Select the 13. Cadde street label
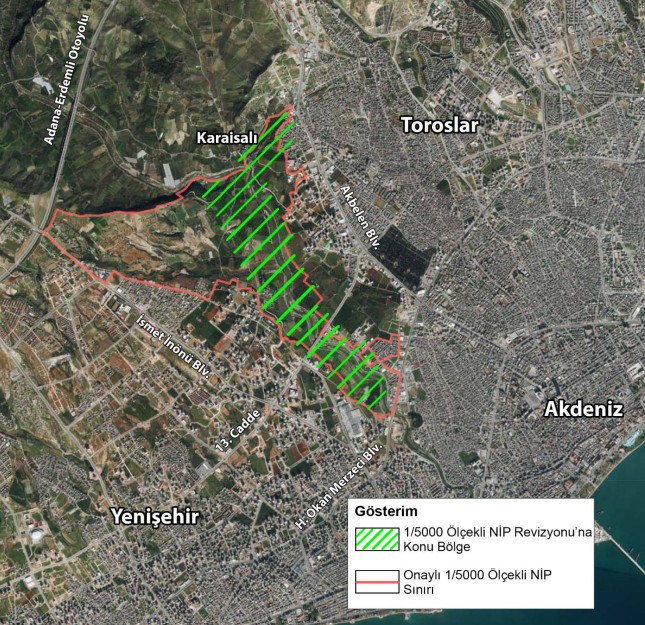The width and height of the screenshot is (645, 625). [243, 427]
